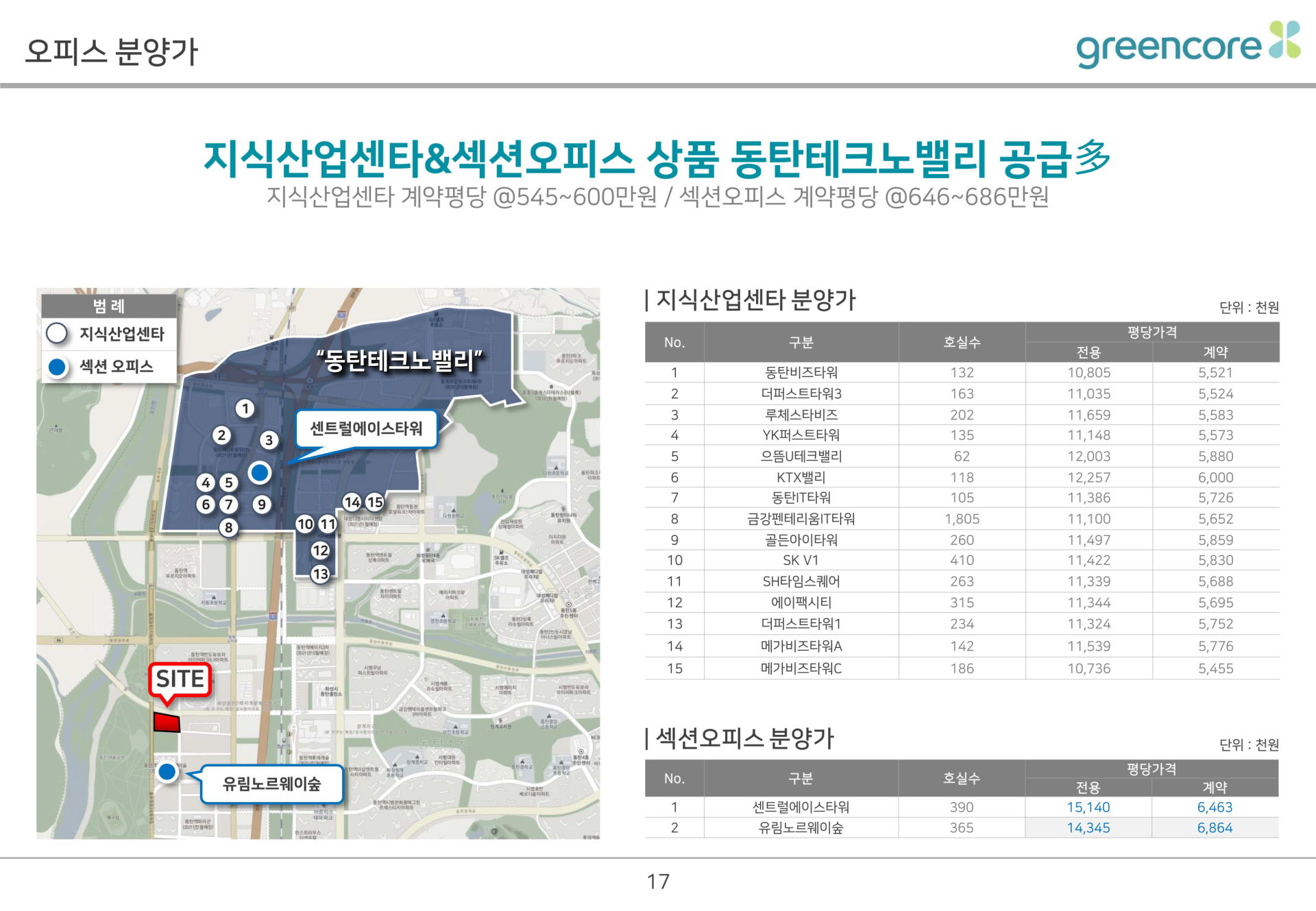Click the SH타임스퀘어 row name
This screenshot has width=1316, height=911.
(801, 582)
